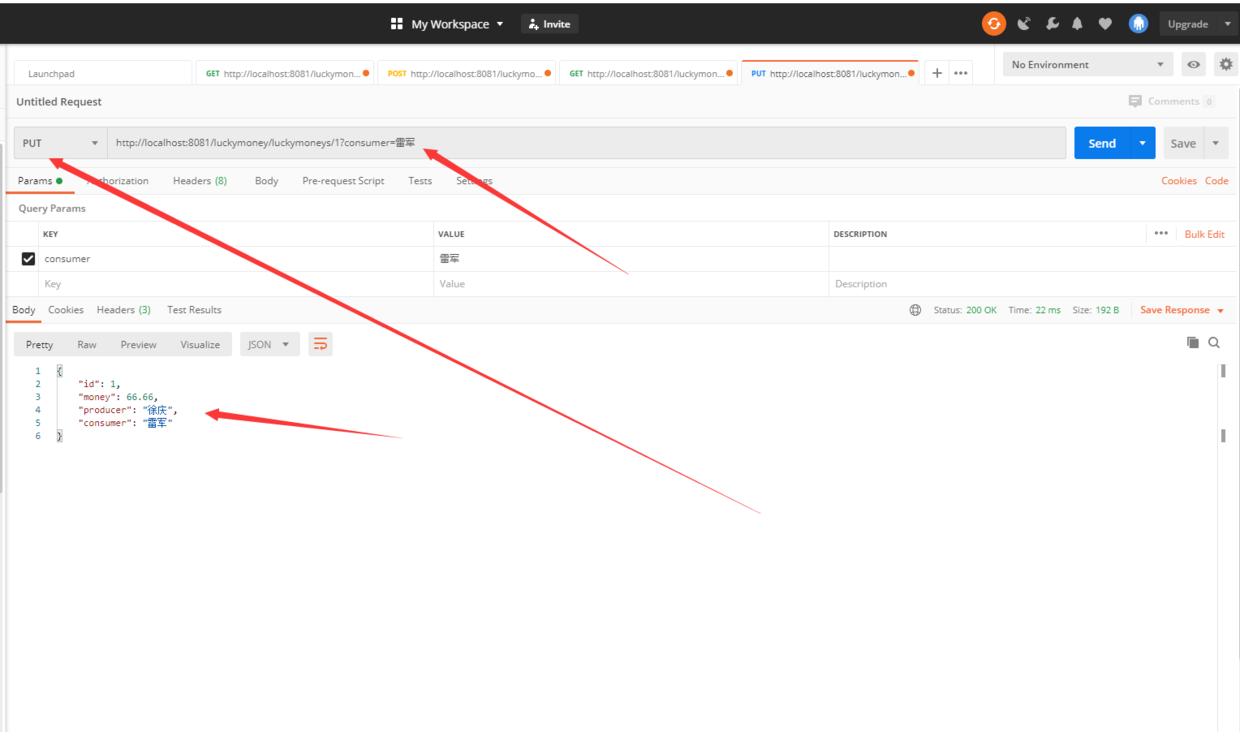Screen dimensions: 1240x732
Task: Open query params column options dots
Action: click(x=1161, y=234)
